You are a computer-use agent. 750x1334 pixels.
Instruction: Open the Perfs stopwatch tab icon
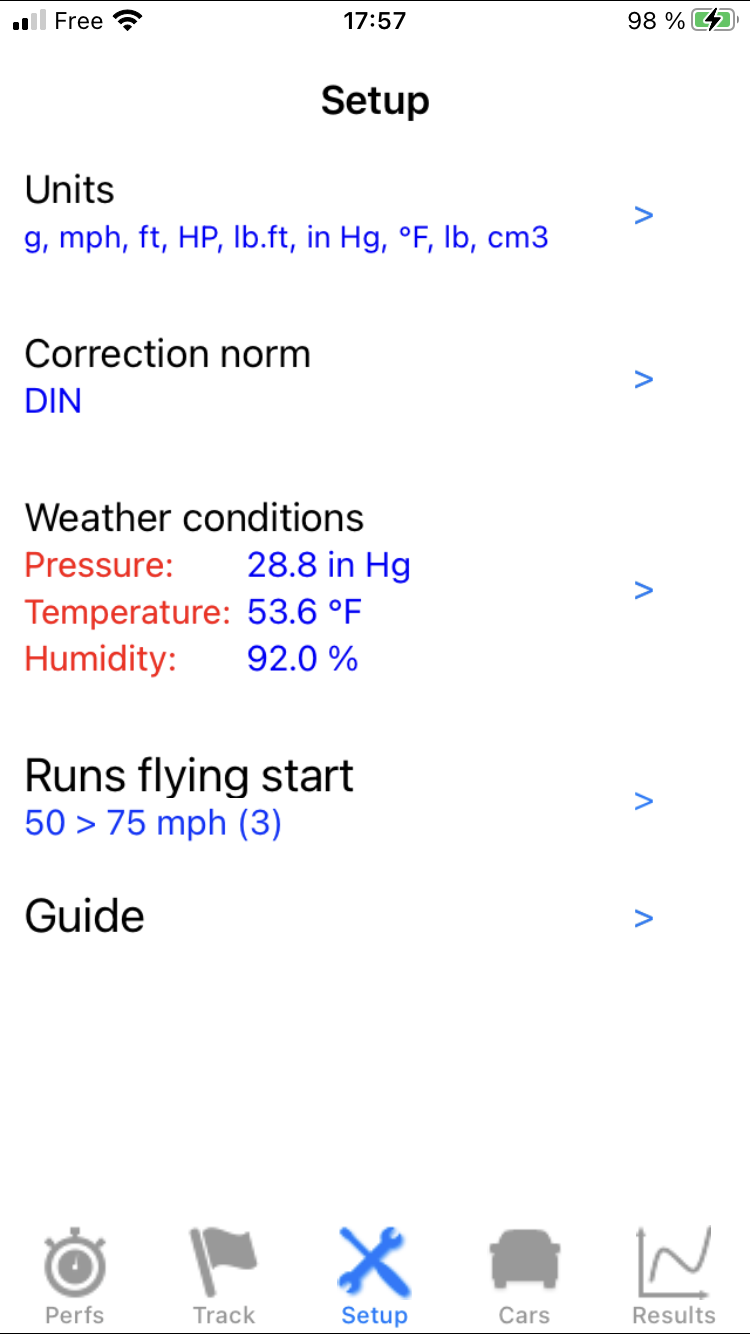point(75,1263)
